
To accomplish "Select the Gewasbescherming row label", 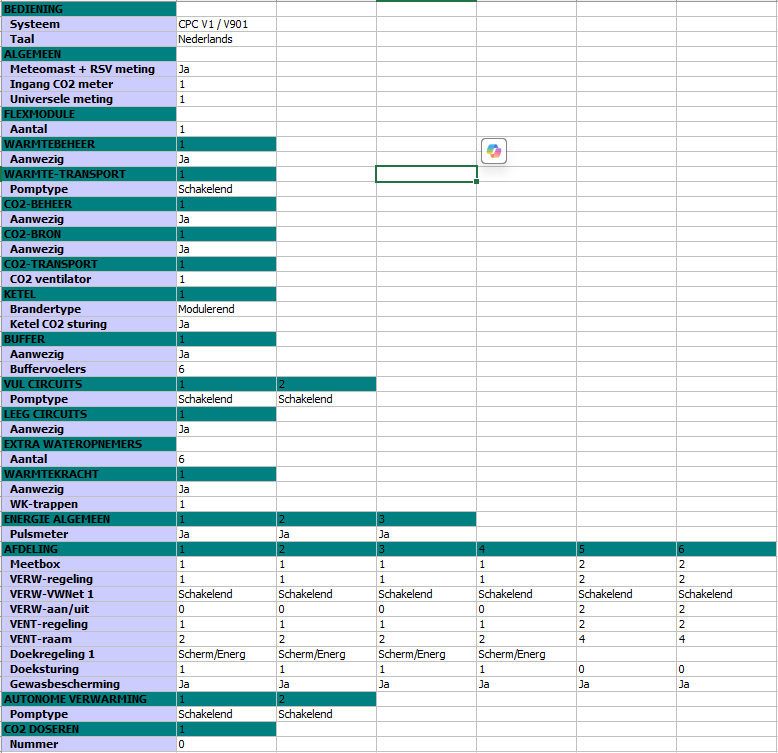I will click(88, 684).
